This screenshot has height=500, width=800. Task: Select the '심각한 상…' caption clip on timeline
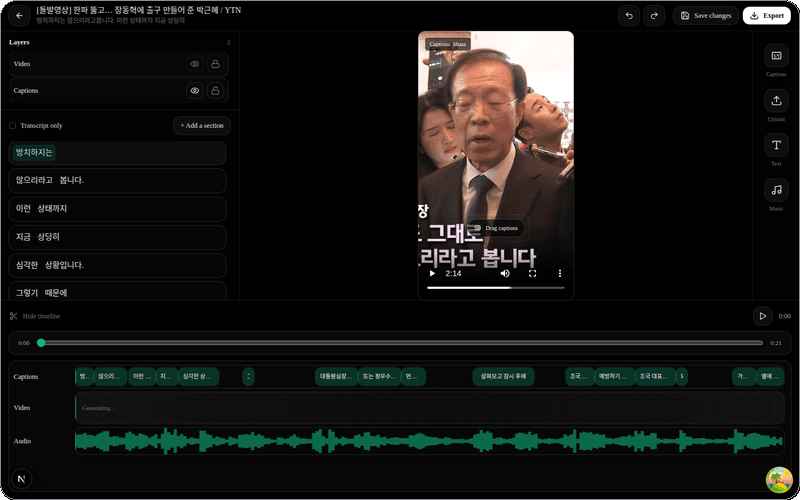pos(198,377)
